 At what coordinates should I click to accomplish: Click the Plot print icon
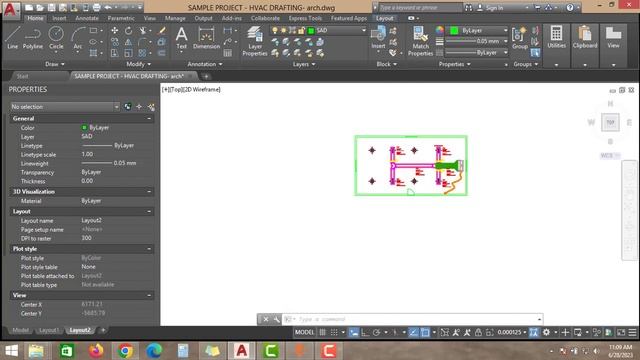[96, 7]
